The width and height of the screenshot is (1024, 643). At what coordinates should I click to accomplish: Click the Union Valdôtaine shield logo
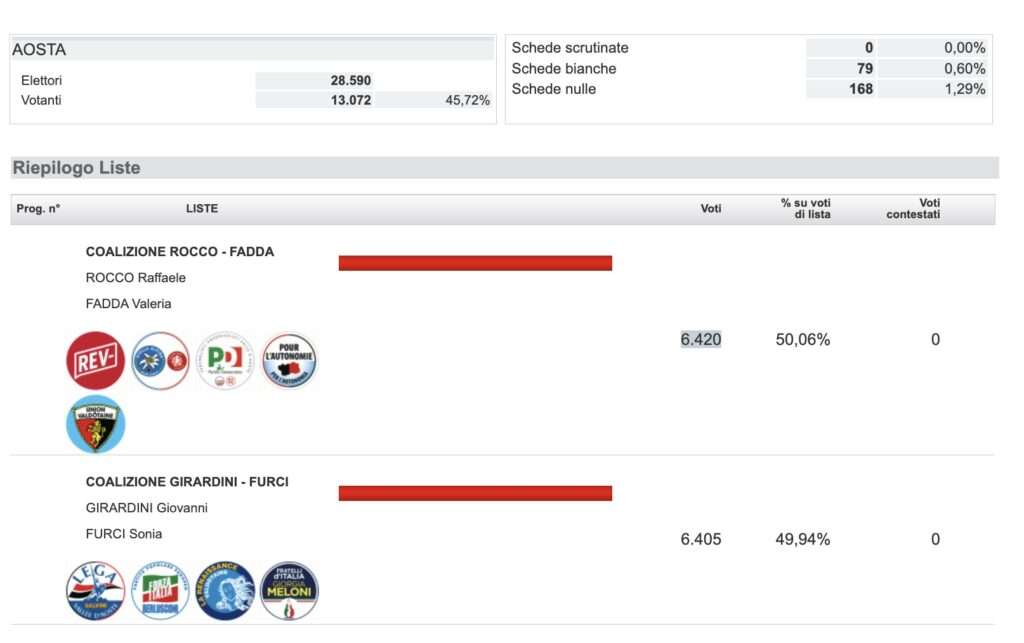click(95, 424)
